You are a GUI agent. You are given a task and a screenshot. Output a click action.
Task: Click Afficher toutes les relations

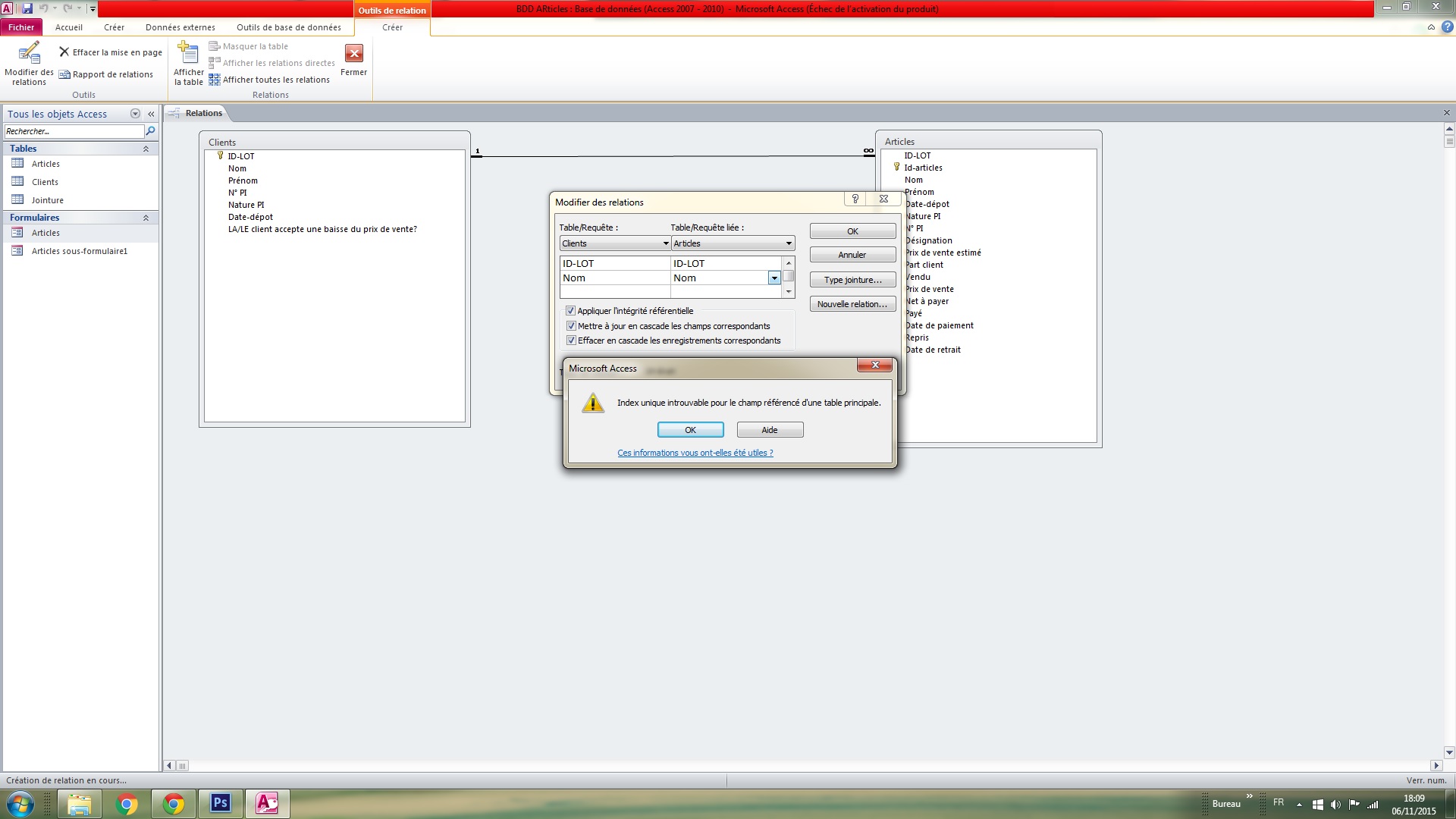click(x=269, y=80)
